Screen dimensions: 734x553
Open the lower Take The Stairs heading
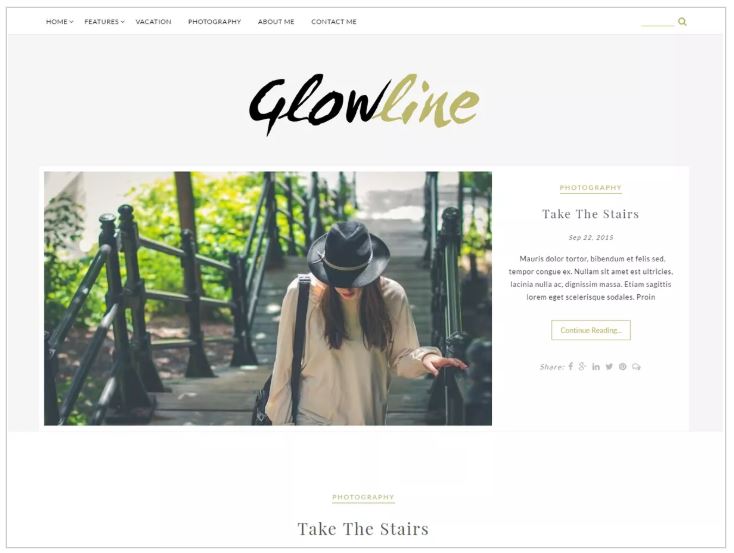[x=363, y=529]
